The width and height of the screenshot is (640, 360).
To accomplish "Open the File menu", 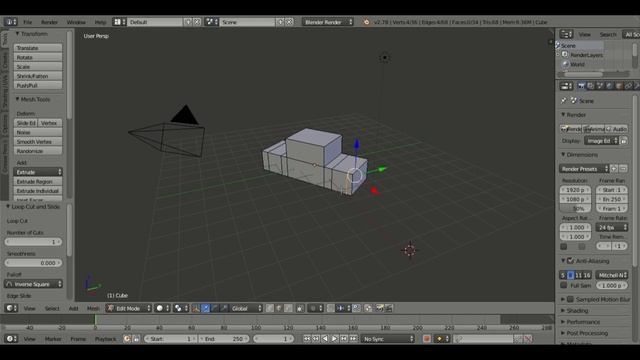I will (27, 22).
